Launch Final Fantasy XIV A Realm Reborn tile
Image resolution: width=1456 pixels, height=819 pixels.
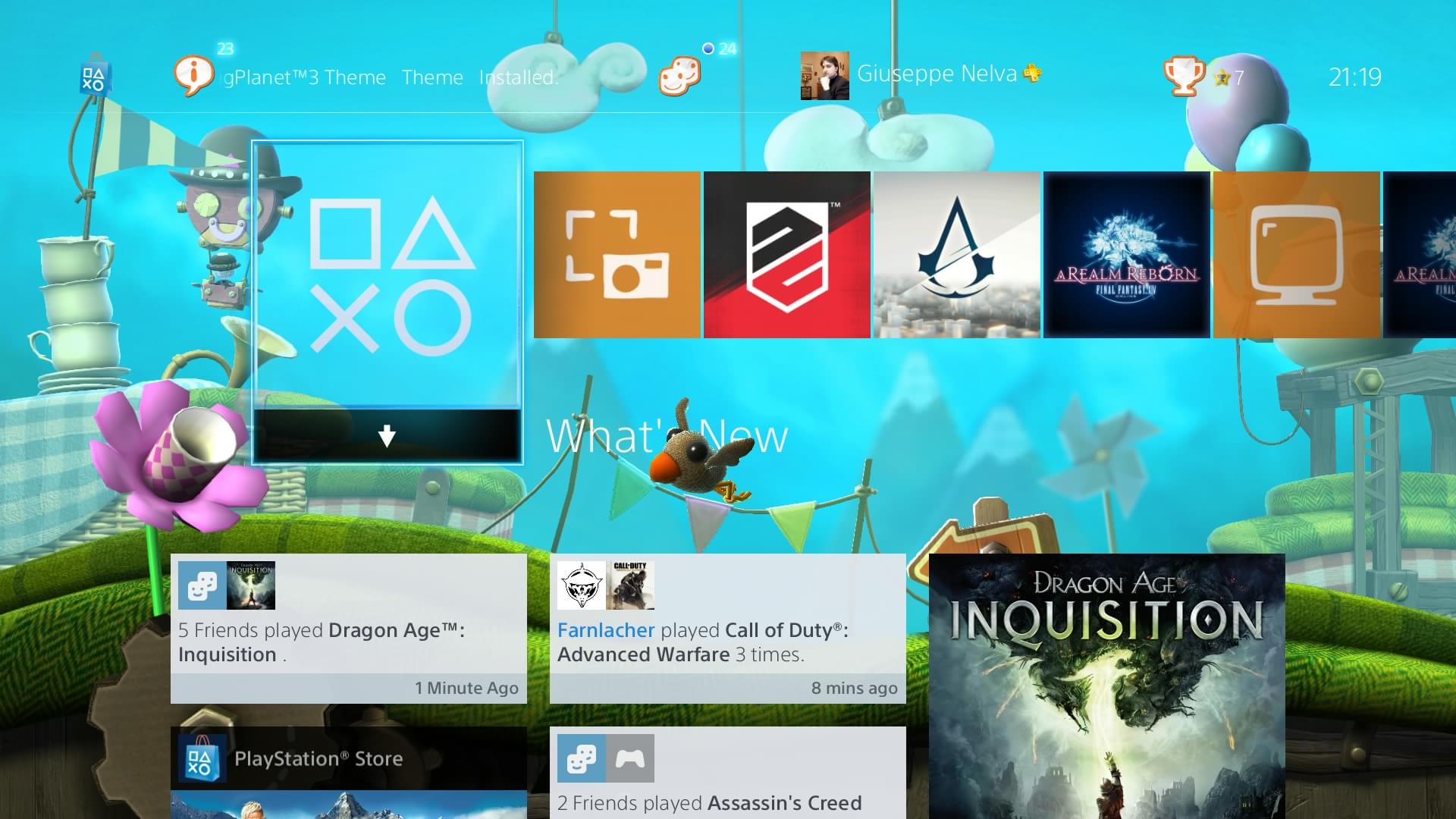[1126, 255]
